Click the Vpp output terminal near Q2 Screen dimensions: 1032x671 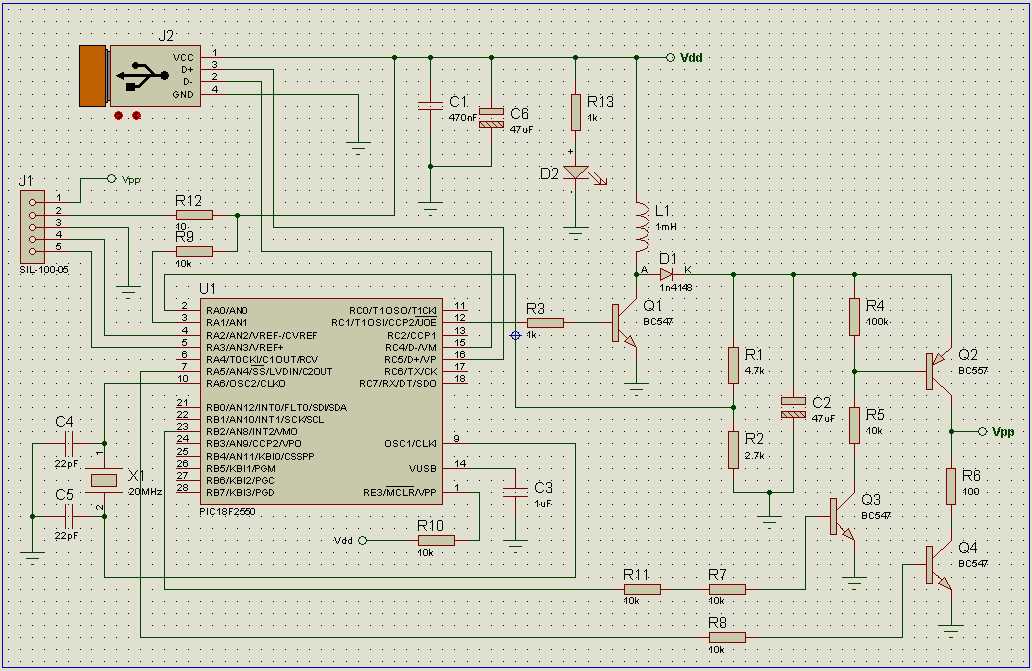(x=982, y=432)
